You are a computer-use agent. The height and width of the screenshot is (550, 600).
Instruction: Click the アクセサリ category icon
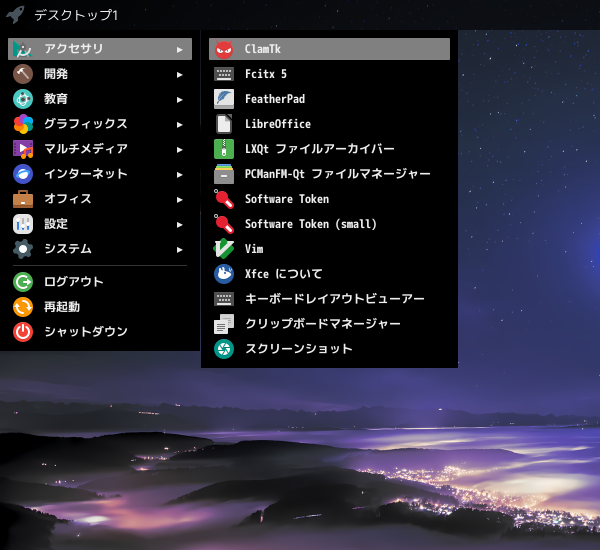[23, 49]
